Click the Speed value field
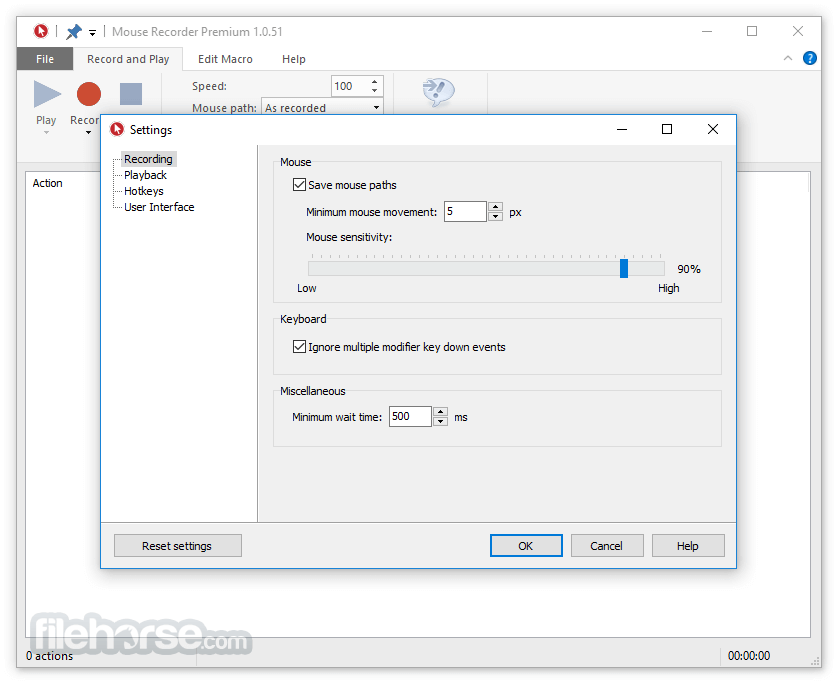 350,86
